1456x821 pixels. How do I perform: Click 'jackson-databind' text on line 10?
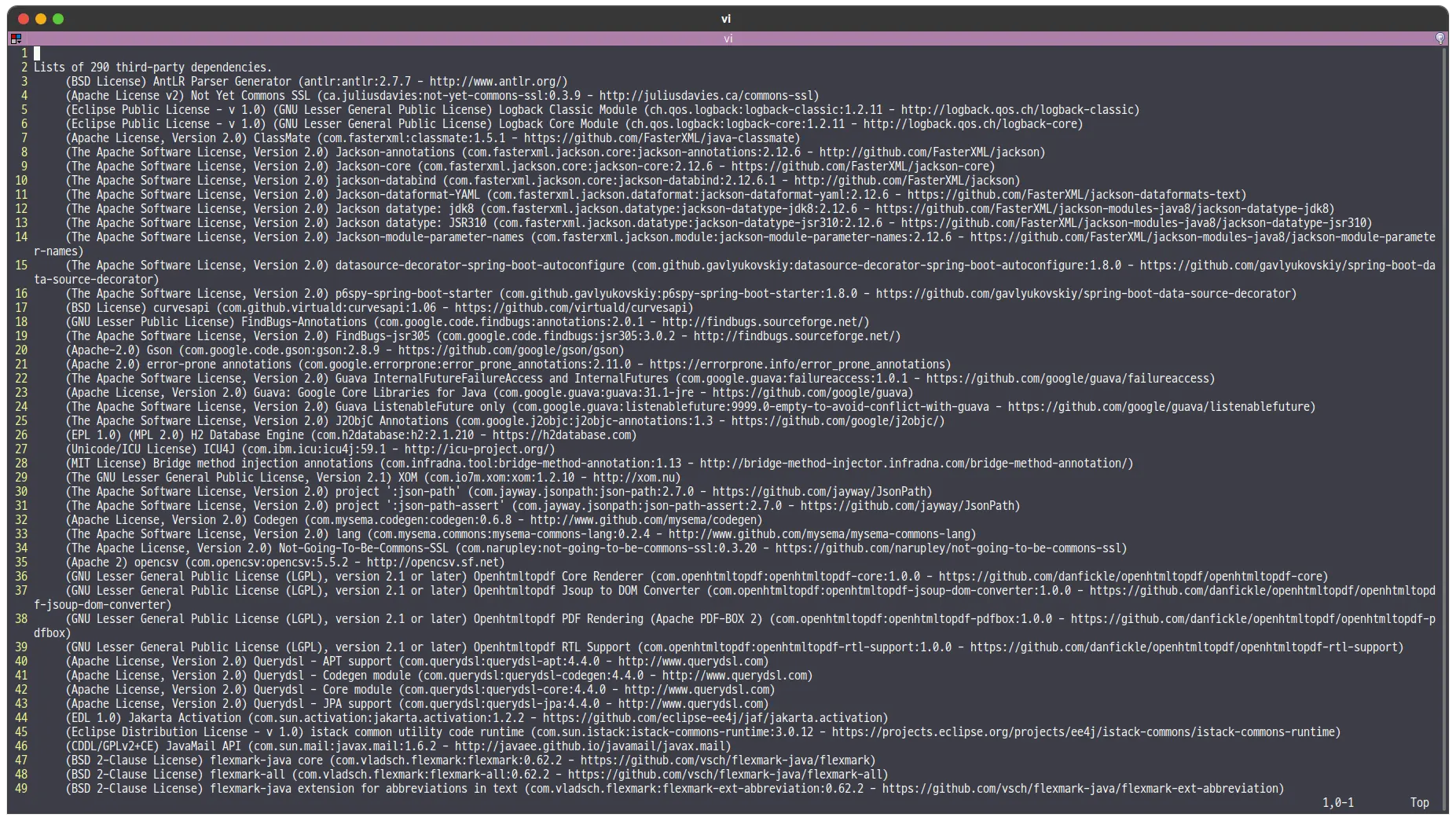tap(386, 181)
